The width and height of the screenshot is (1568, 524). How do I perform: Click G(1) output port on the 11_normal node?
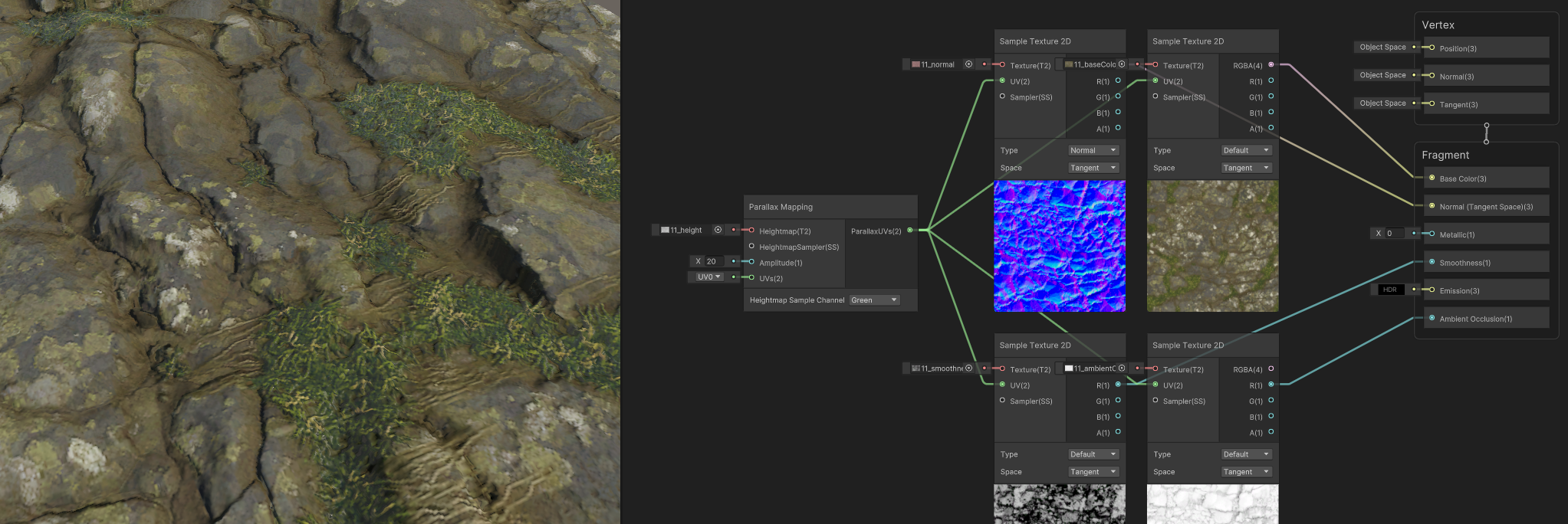coord(1118,97)
